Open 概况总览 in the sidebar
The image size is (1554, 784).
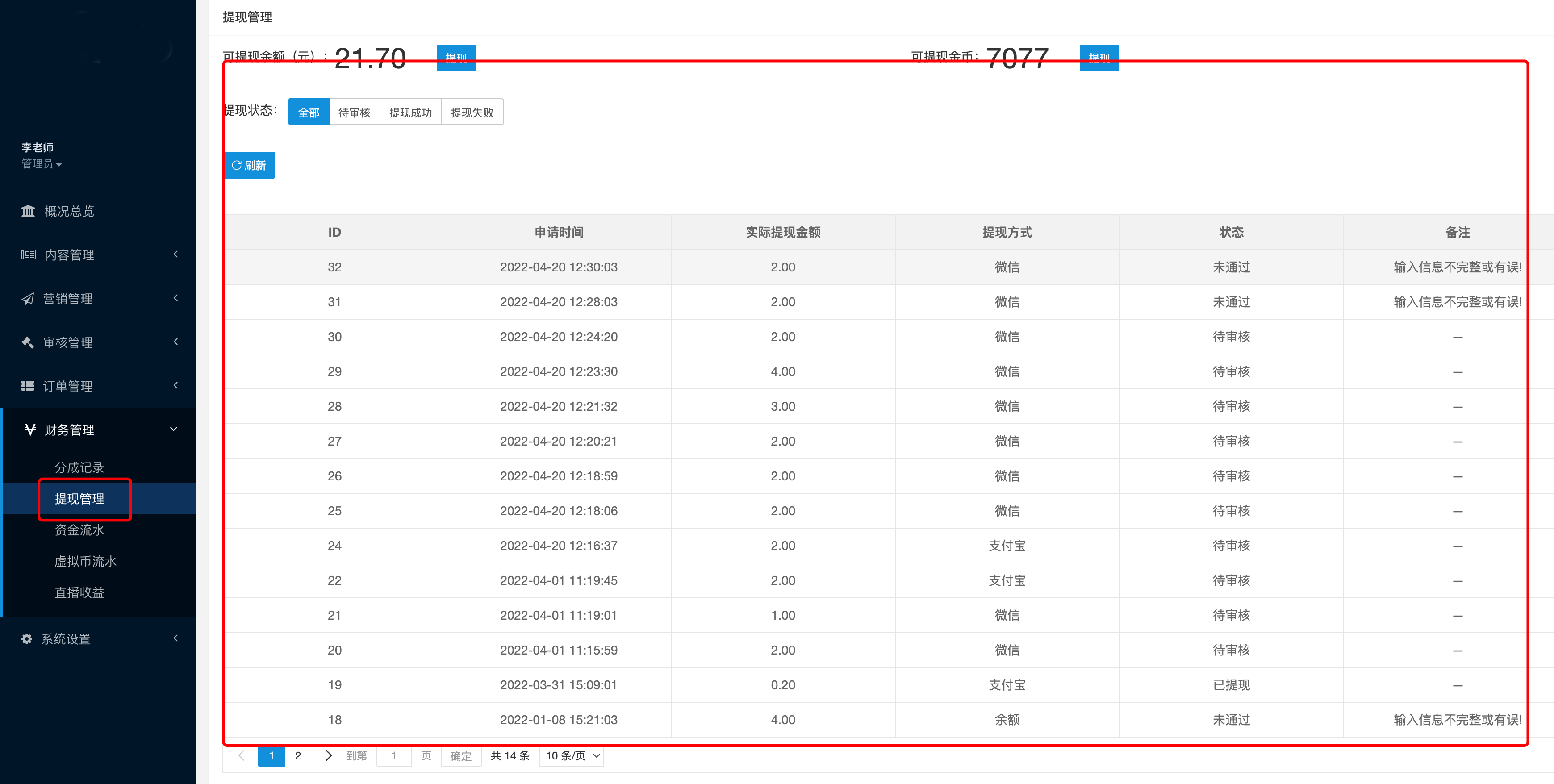click(x=69, y=211)
